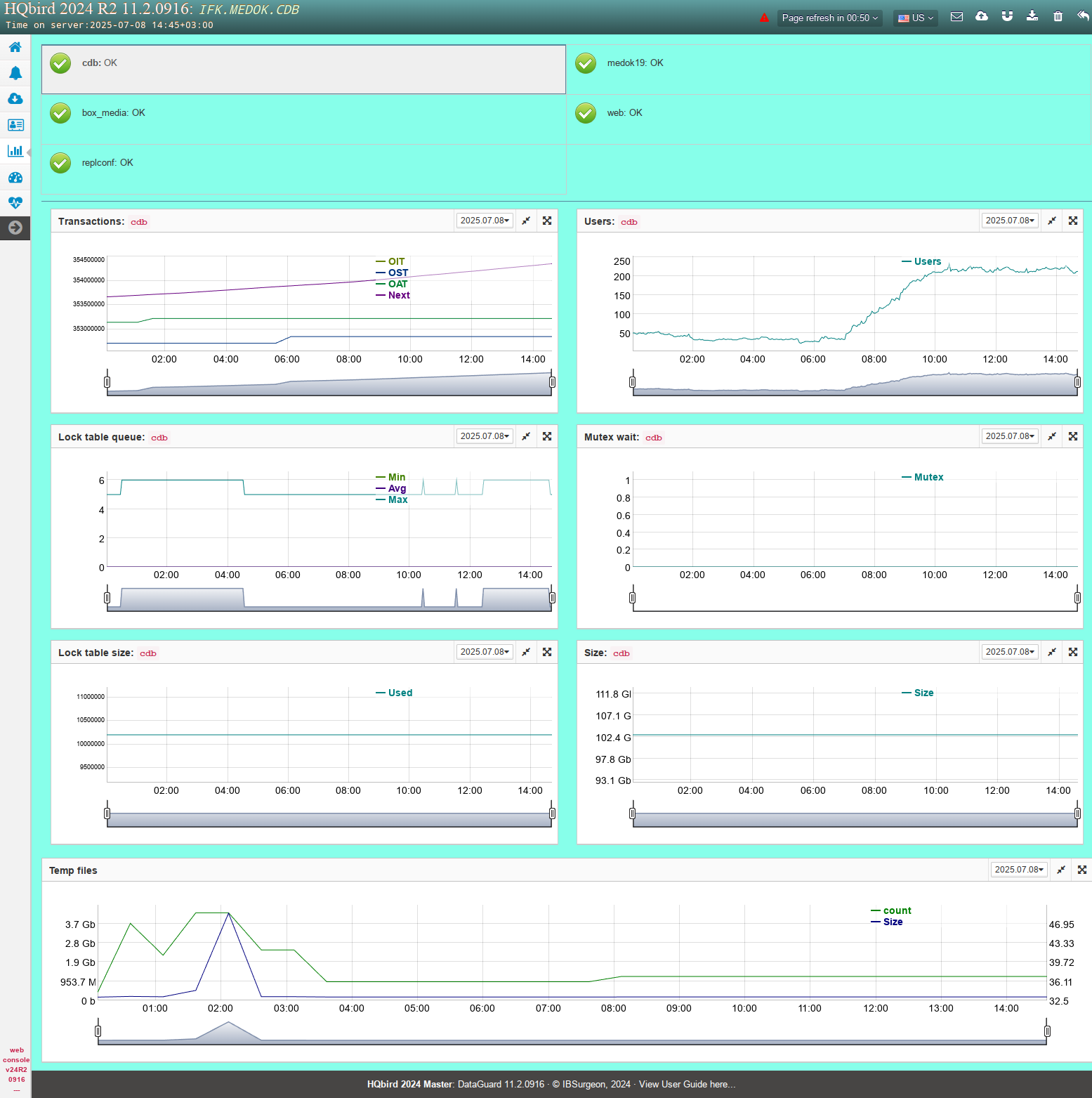Open the Transactions chart date dropdown
The image size is (1092, 1098).
click(x=485, y=221)
